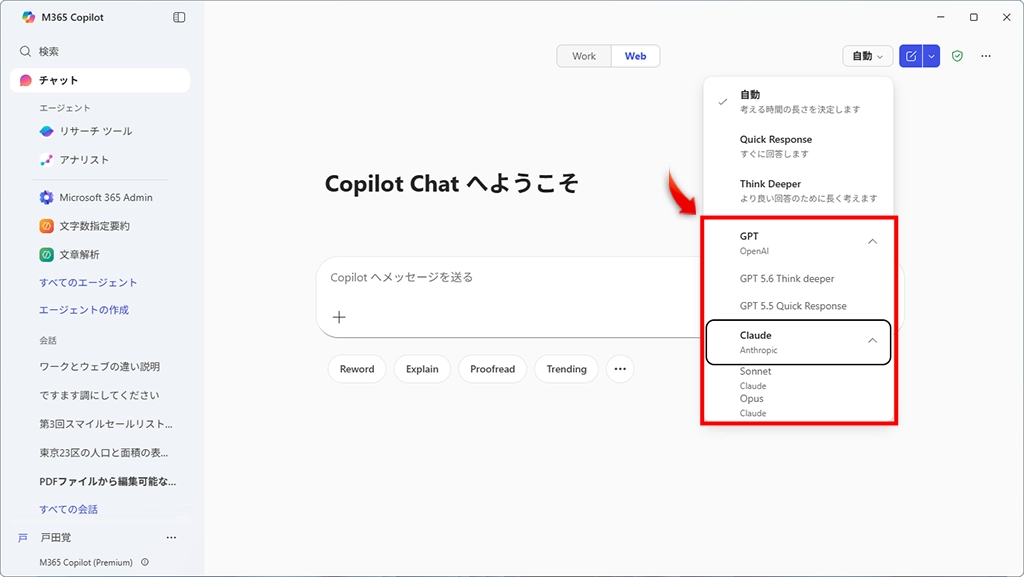Select the Quick Response option
Image resolution: width=1024 pixels, height=577 pixels.
pyautogui.click(x=798, y=146)
